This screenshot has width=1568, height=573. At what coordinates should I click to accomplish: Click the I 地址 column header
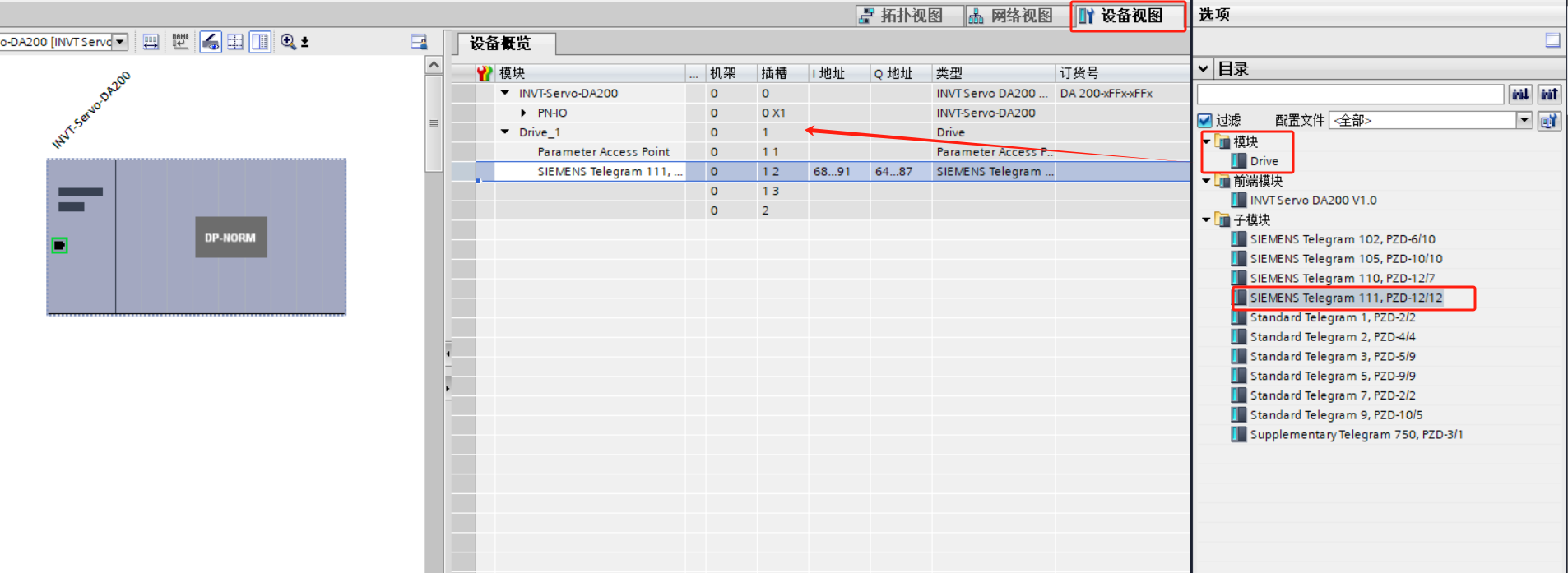click(839, 73)
